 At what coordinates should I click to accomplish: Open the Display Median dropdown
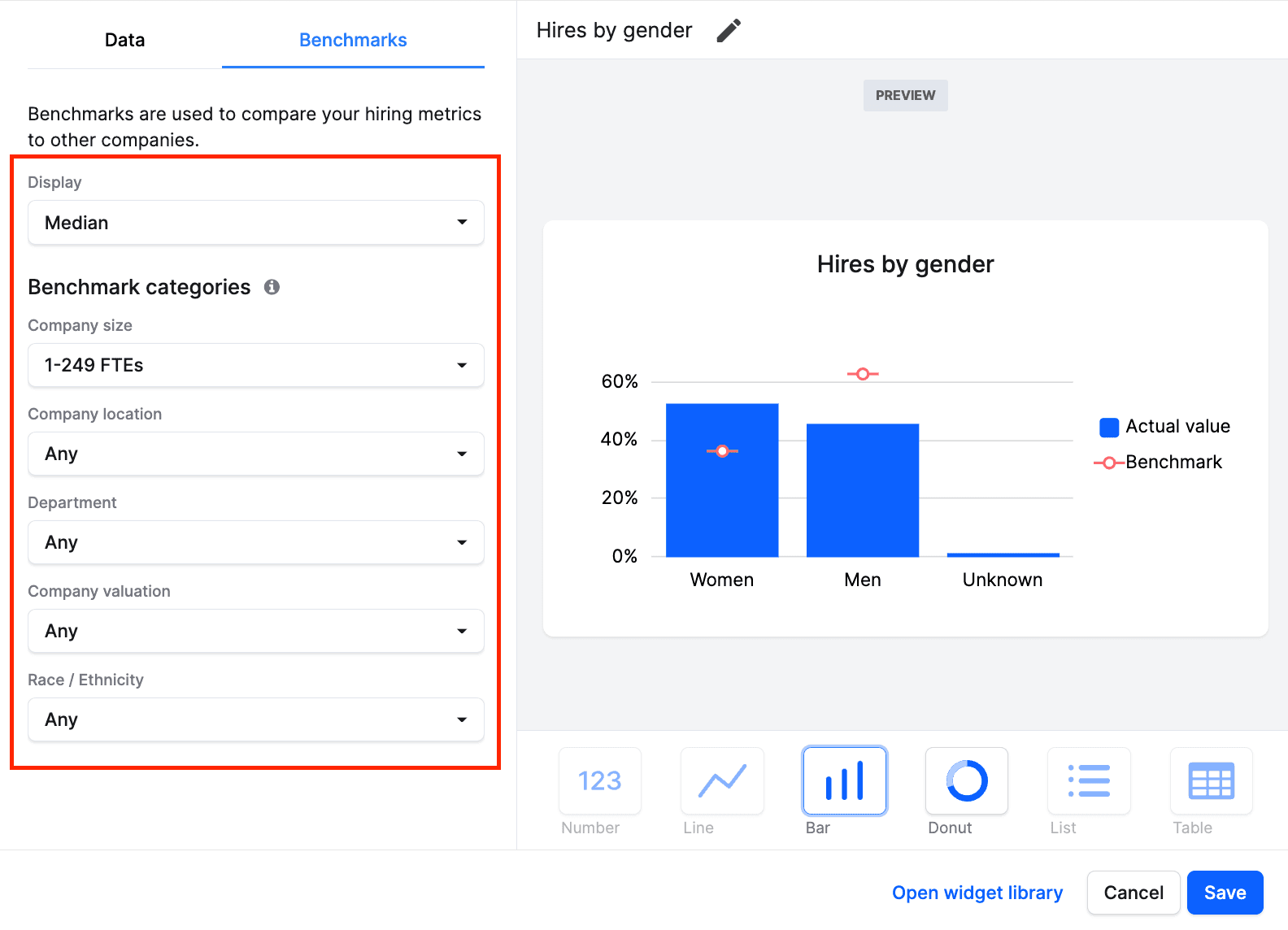256,223
